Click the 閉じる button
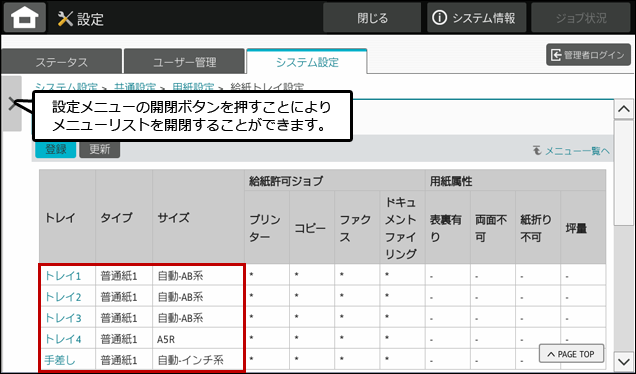Screen dimensions: 636x374 pos(372,17)
